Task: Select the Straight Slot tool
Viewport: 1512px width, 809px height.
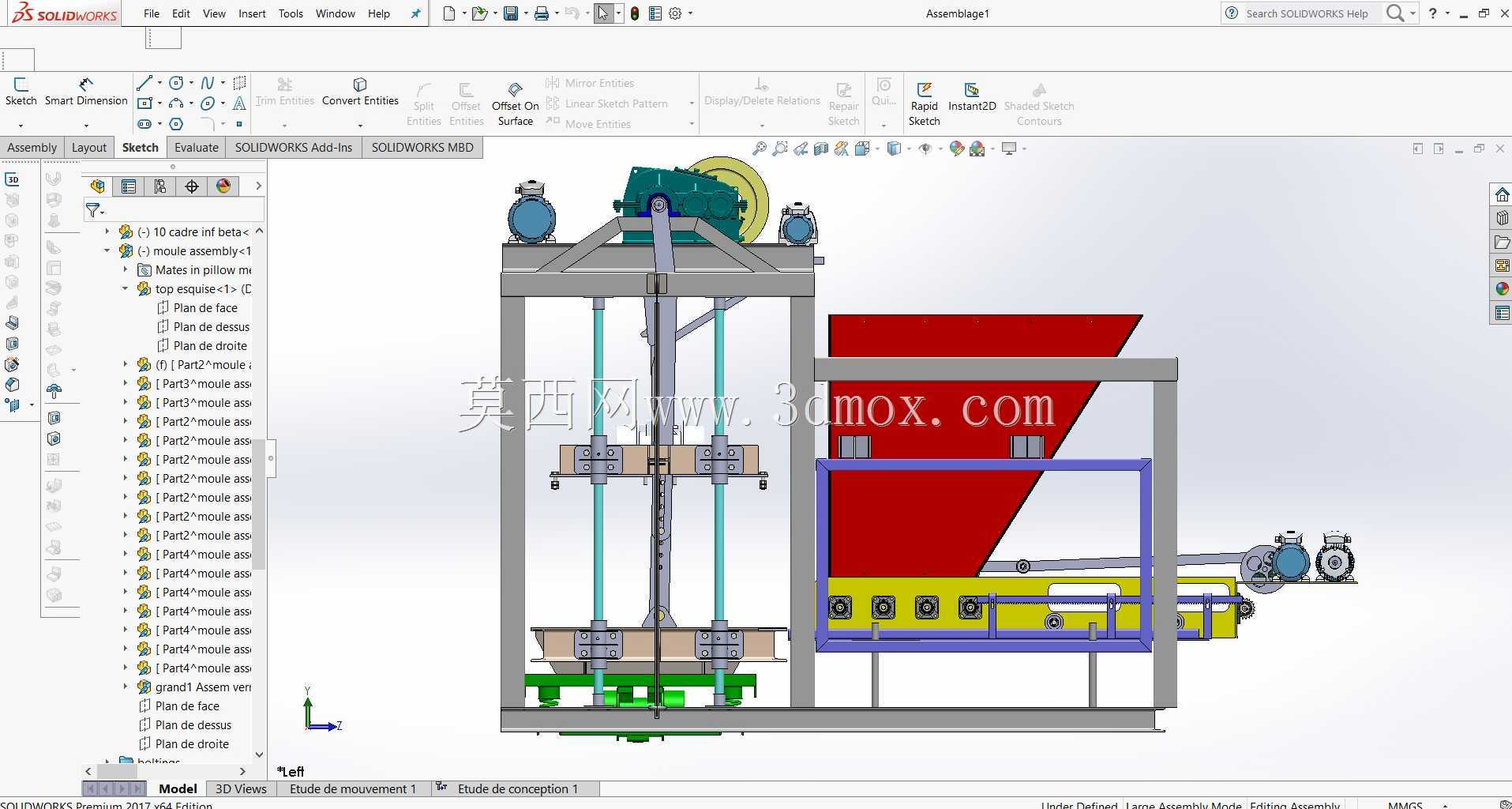Action: click(x=144, y=124)
